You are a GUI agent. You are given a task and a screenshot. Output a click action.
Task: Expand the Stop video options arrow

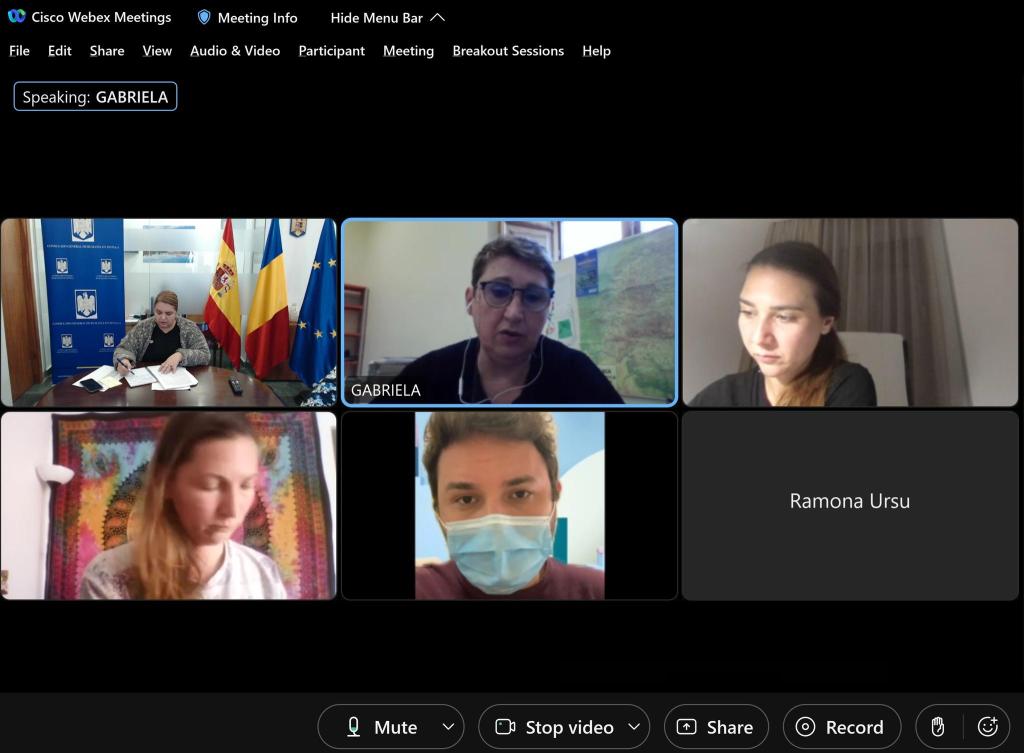[x=633, y=727]
